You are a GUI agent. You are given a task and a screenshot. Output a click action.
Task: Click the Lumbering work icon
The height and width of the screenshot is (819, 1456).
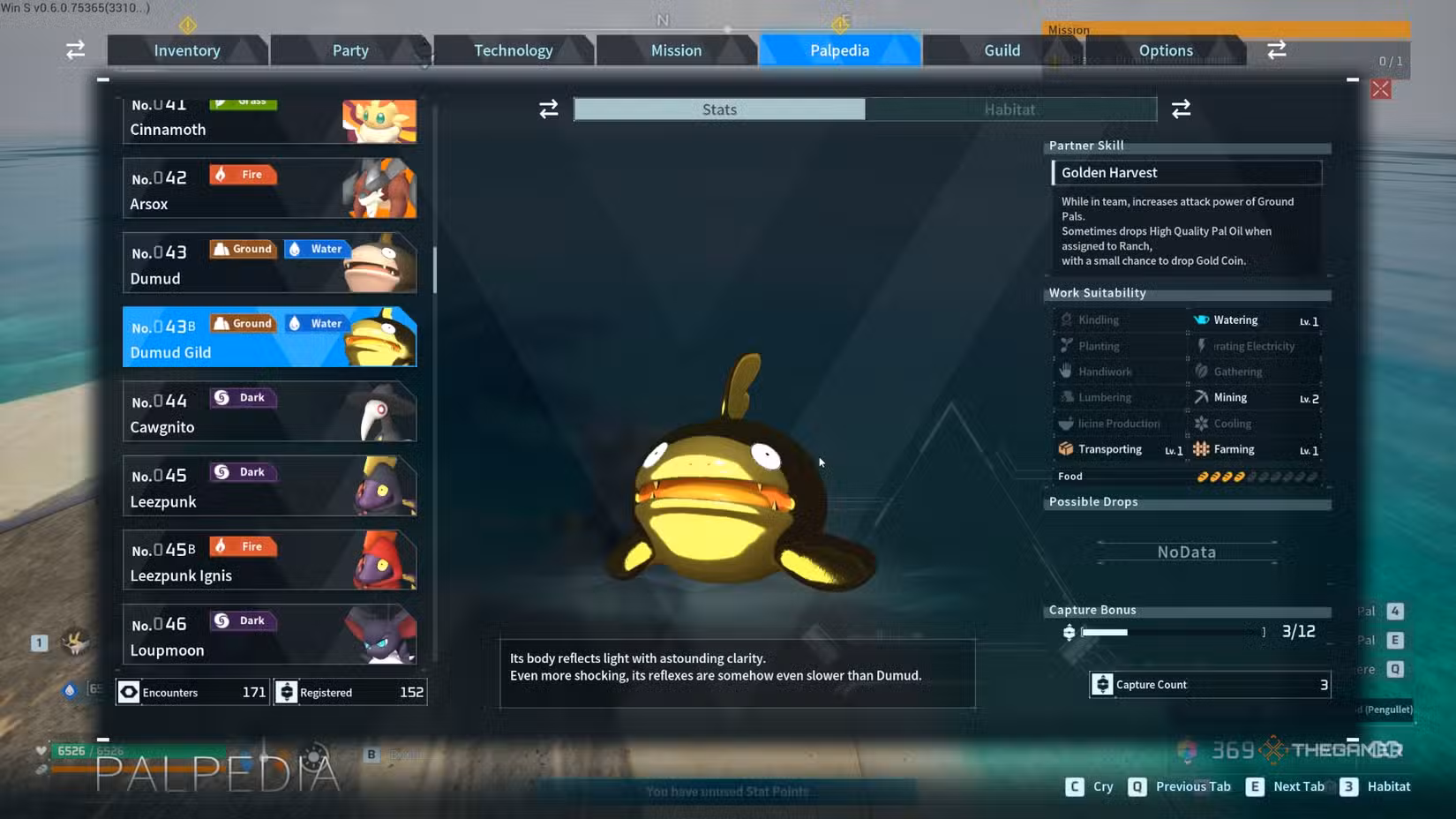pyautogui.click(x=1067, y=397)
